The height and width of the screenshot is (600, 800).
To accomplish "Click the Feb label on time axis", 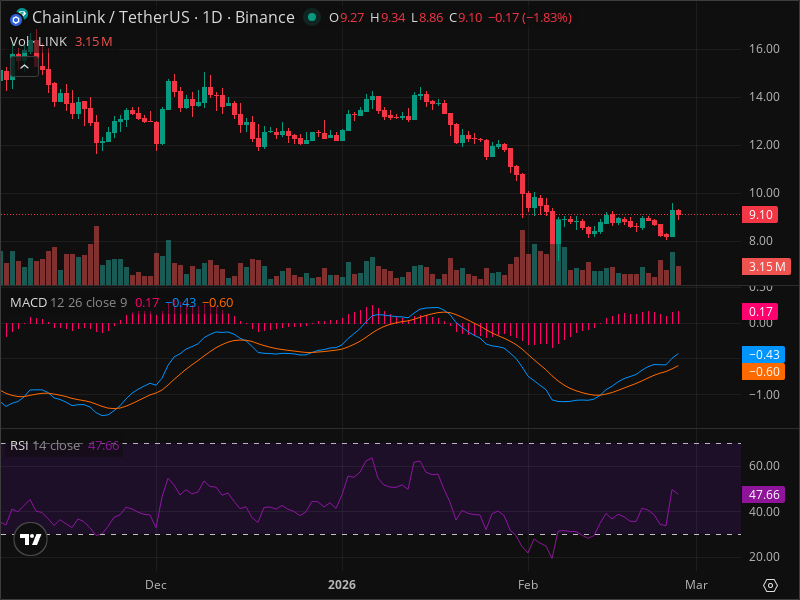I will tap(528, 585).
